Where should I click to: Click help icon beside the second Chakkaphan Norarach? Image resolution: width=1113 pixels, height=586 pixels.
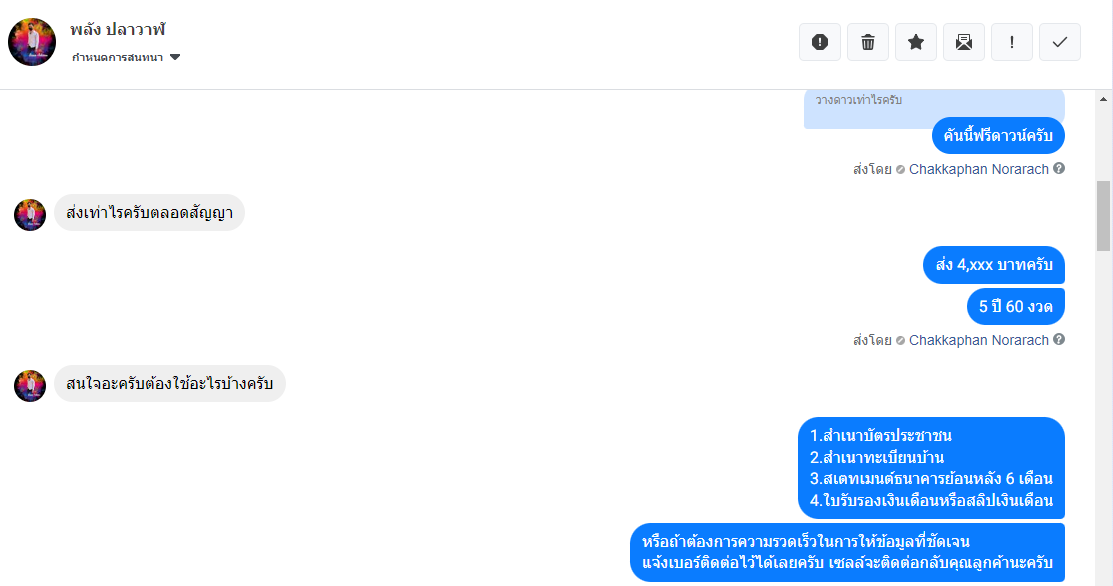tap(1059, 339)
